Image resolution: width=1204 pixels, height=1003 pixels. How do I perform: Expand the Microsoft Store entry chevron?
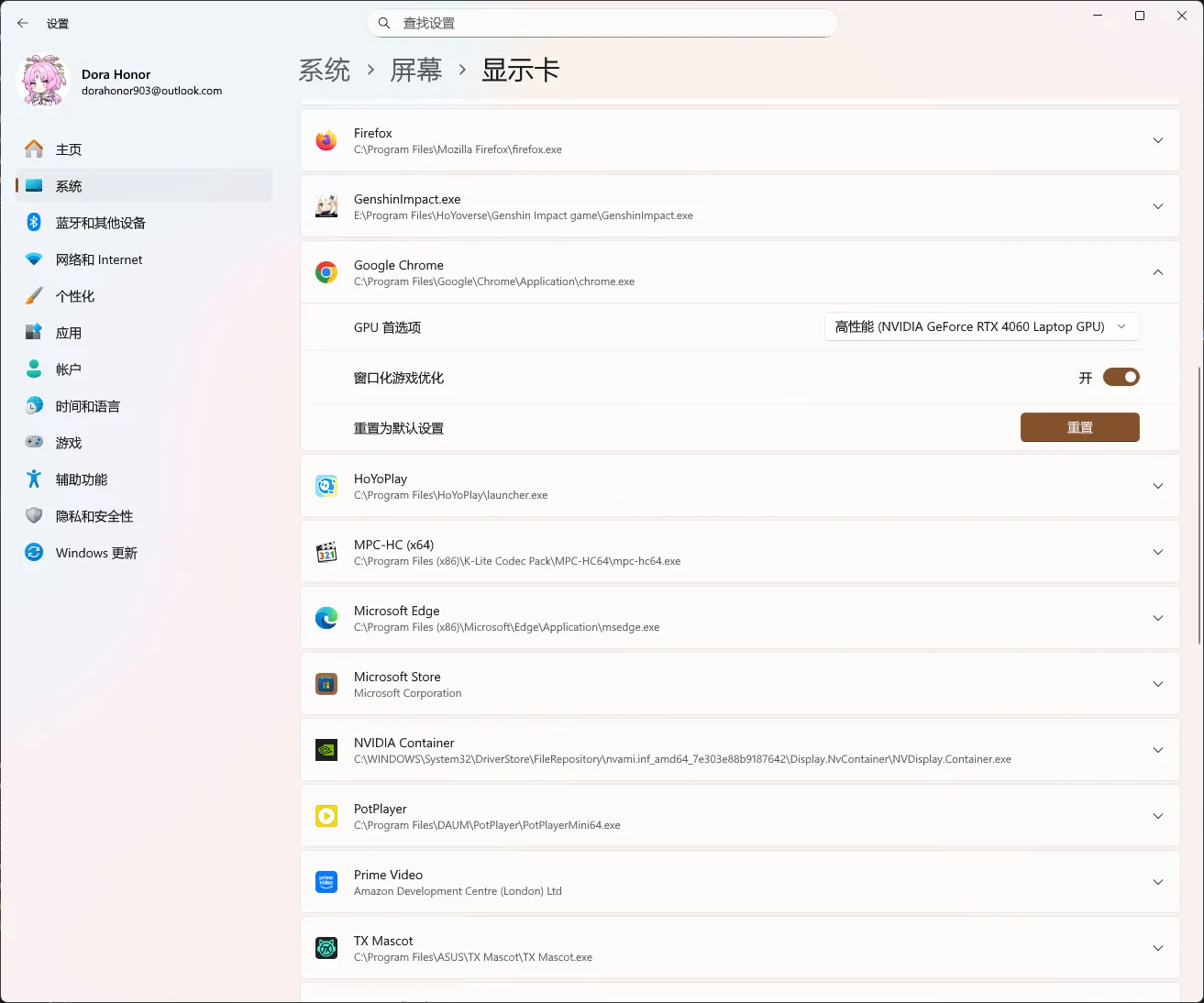1158,684
